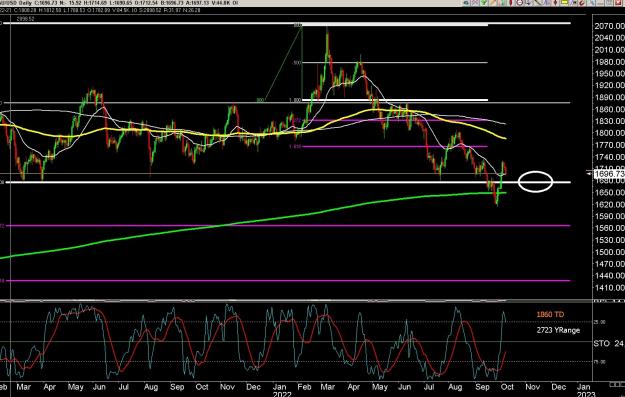Click the 1830.00 price axis label
The height and width of the screenshot is (397, 625).
click(609, 121)
